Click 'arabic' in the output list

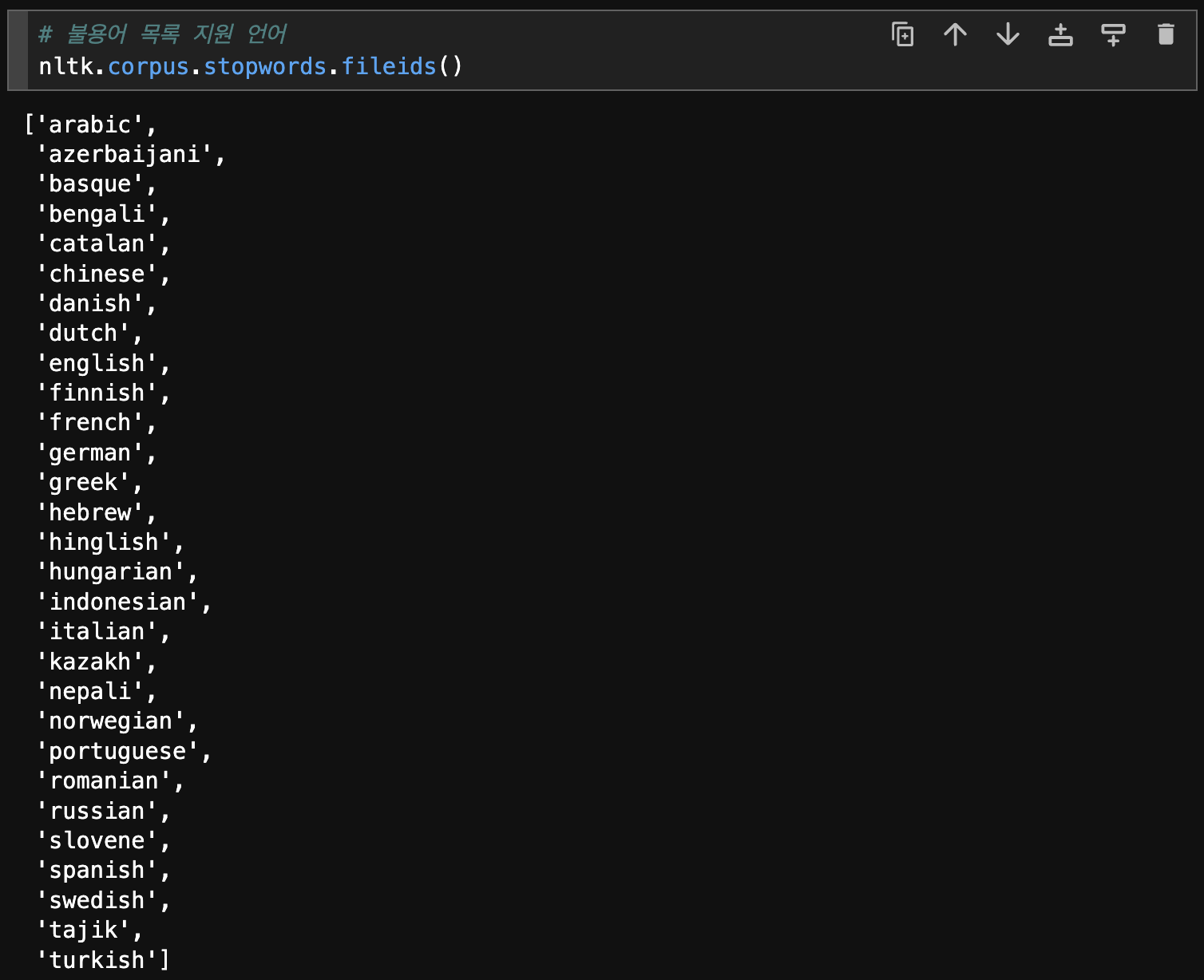89,124
